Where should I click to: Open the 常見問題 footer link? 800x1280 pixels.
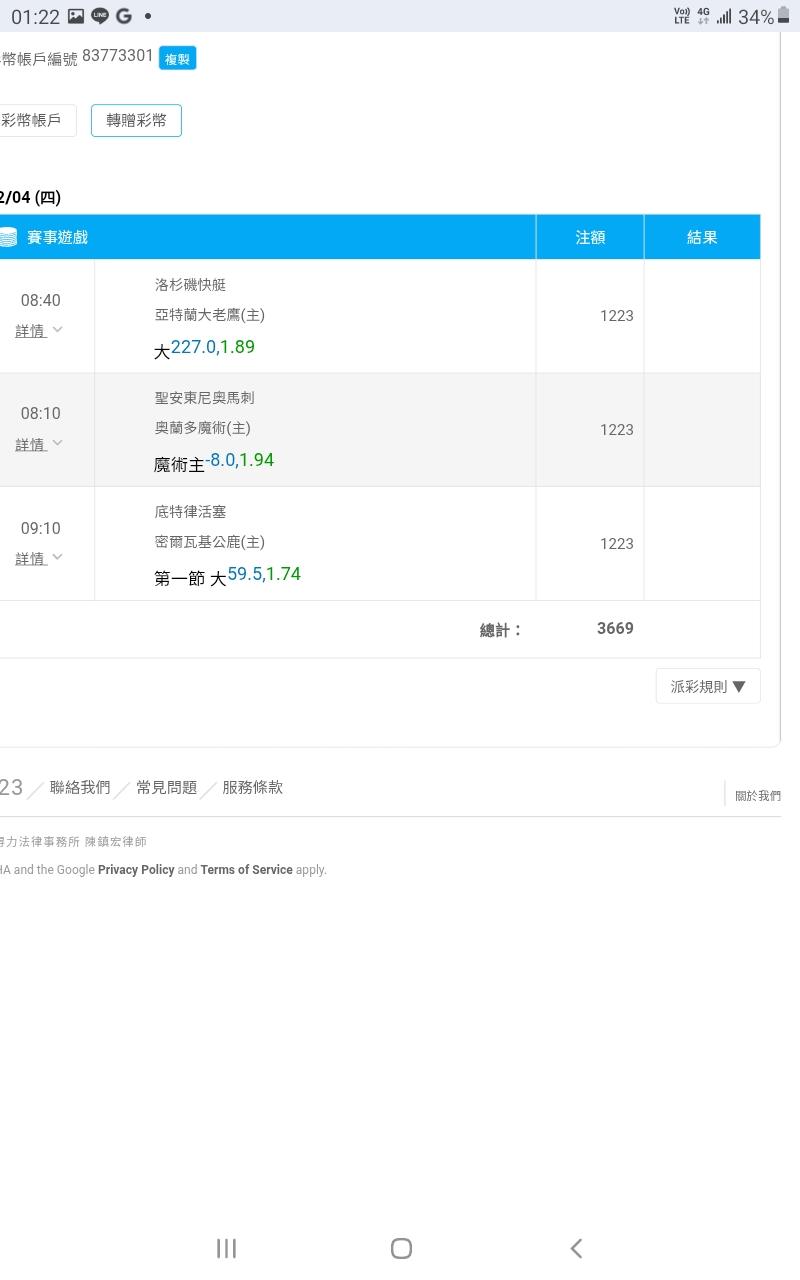(167, 787)
